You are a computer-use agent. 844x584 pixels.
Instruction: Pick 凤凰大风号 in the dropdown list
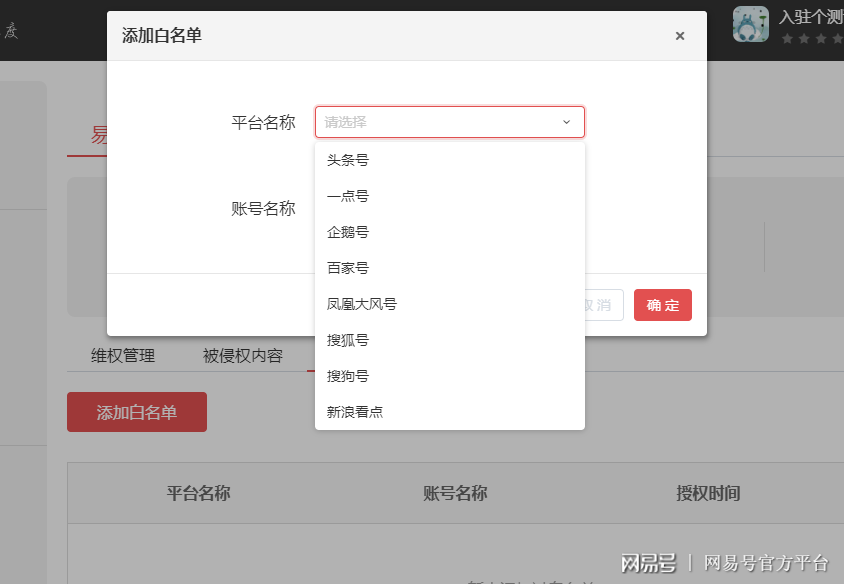tap(449, 304)
